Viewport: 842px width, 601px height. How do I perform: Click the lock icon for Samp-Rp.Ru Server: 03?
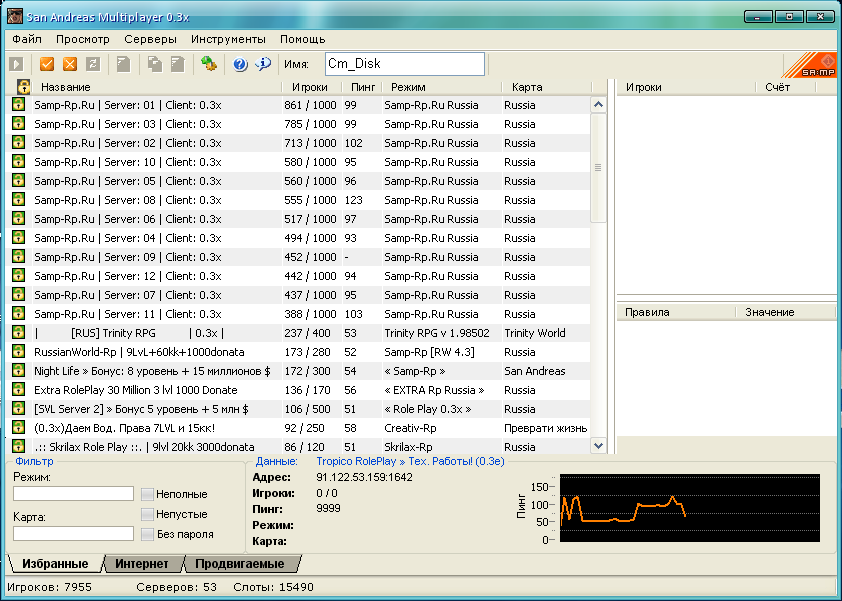pyautogui.click(x=19, y=124)
